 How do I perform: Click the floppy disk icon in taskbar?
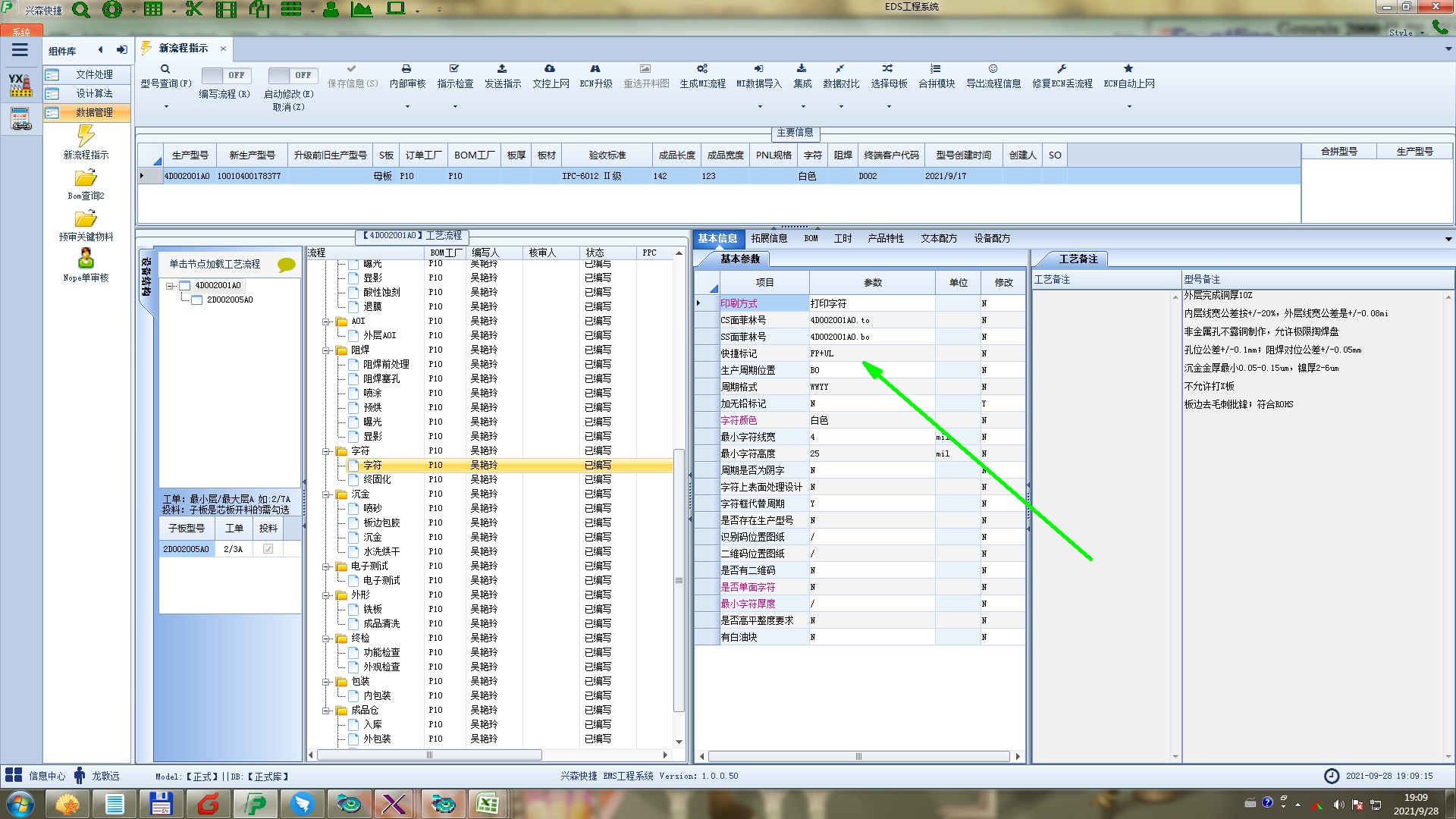click(162, 804)
